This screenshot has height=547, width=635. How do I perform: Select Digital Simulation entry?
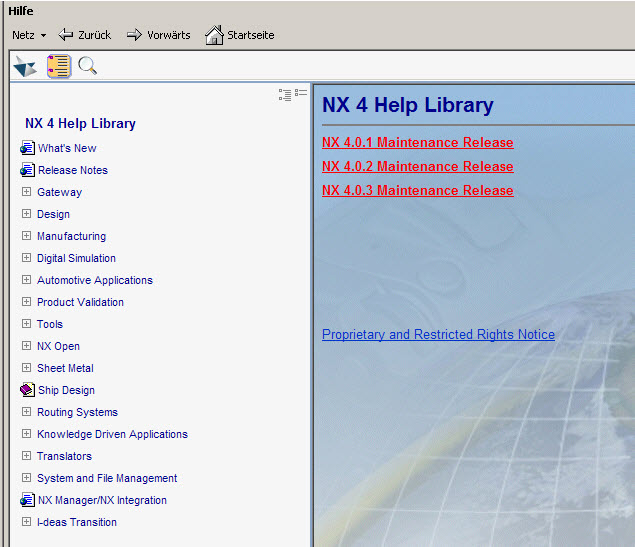click(77, 258)
